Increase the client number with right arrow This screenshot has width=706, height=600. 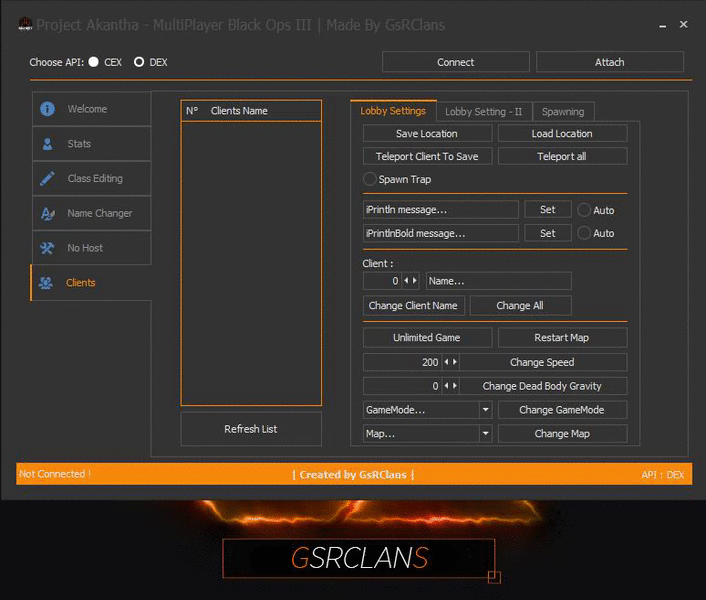click(415, 280)
